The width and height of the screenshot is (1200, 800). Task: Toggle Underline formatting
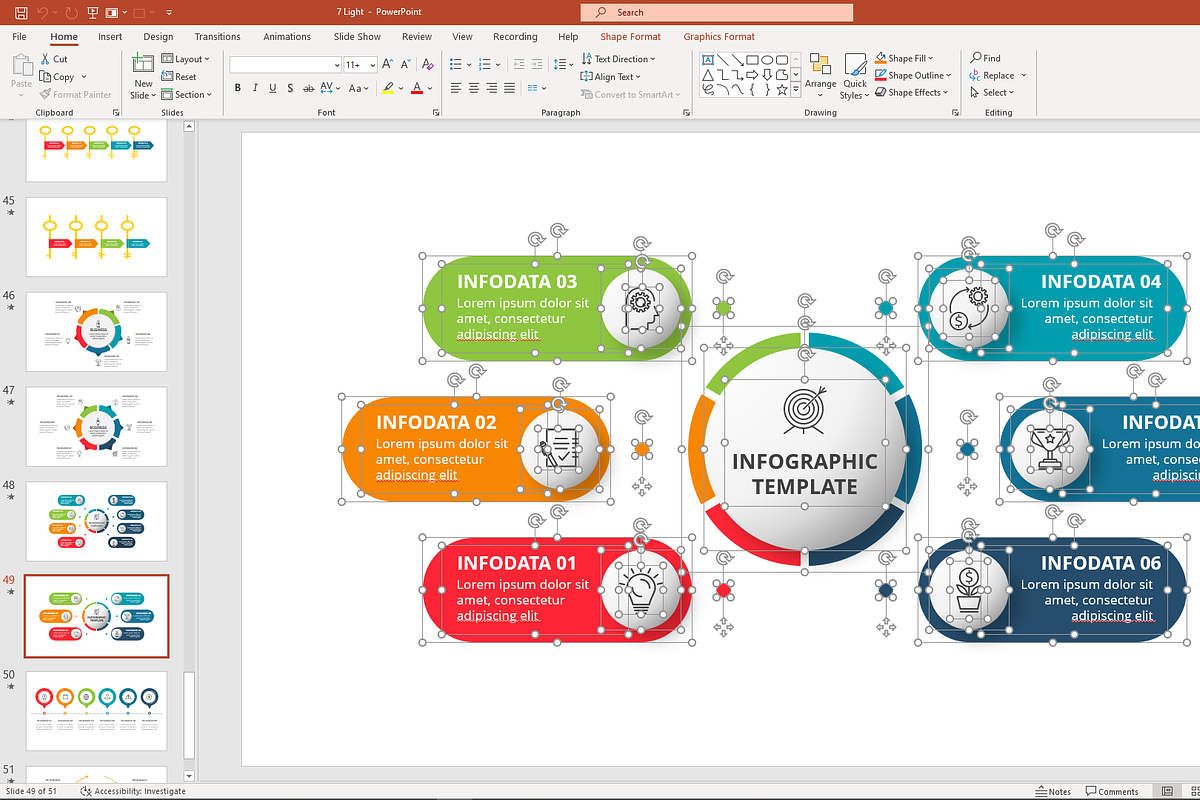coord(273,88)
